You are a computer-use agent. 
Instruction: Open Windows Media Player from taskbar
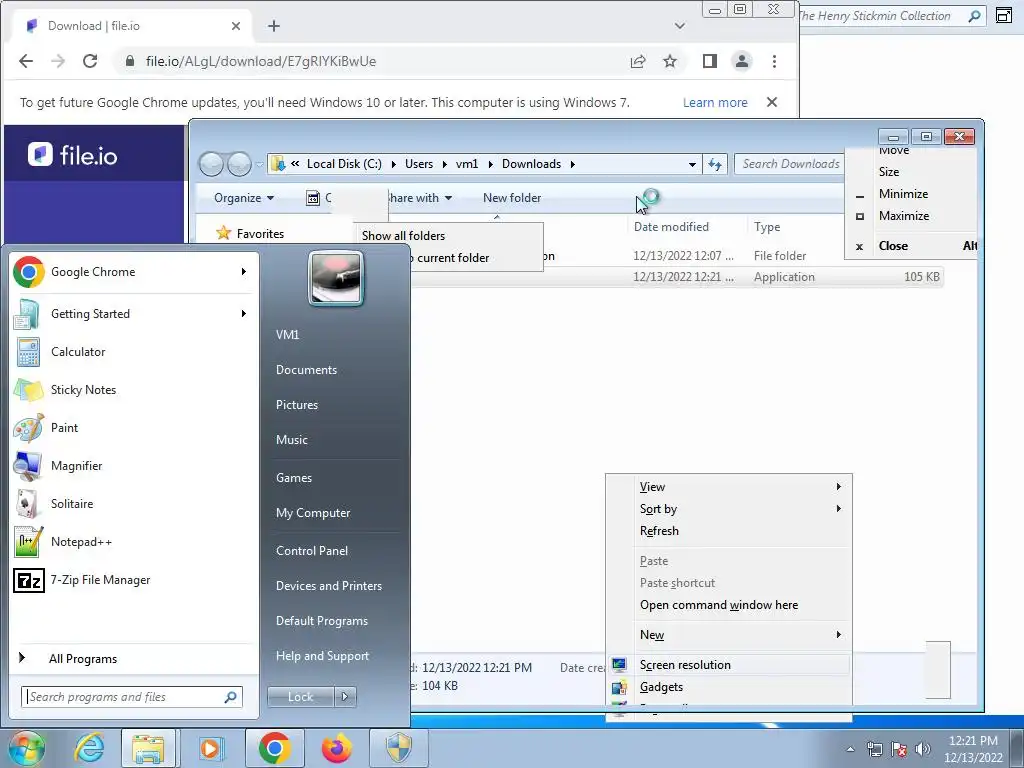coord(211,748)
